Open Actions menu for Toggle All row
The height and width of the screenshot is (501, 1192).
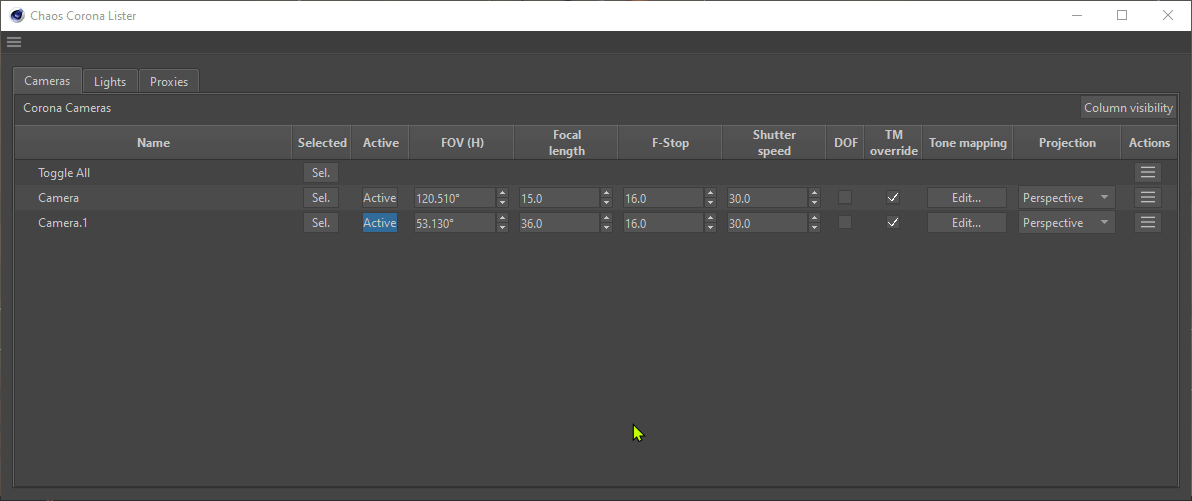tap(1148, 173)
